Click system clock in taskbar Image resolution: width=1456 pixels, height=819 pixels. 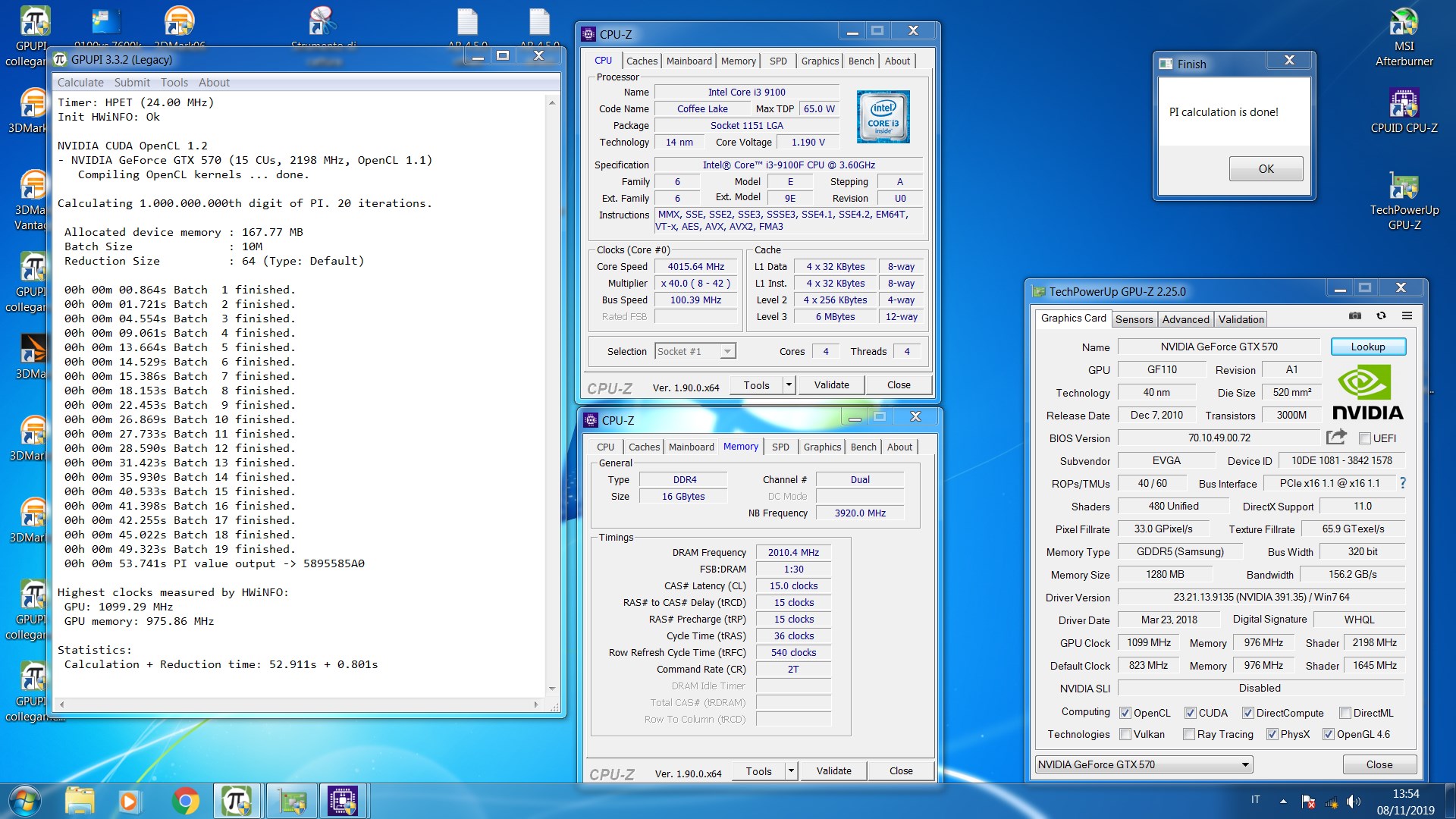pyautogui.click(x=1405, y=802)
